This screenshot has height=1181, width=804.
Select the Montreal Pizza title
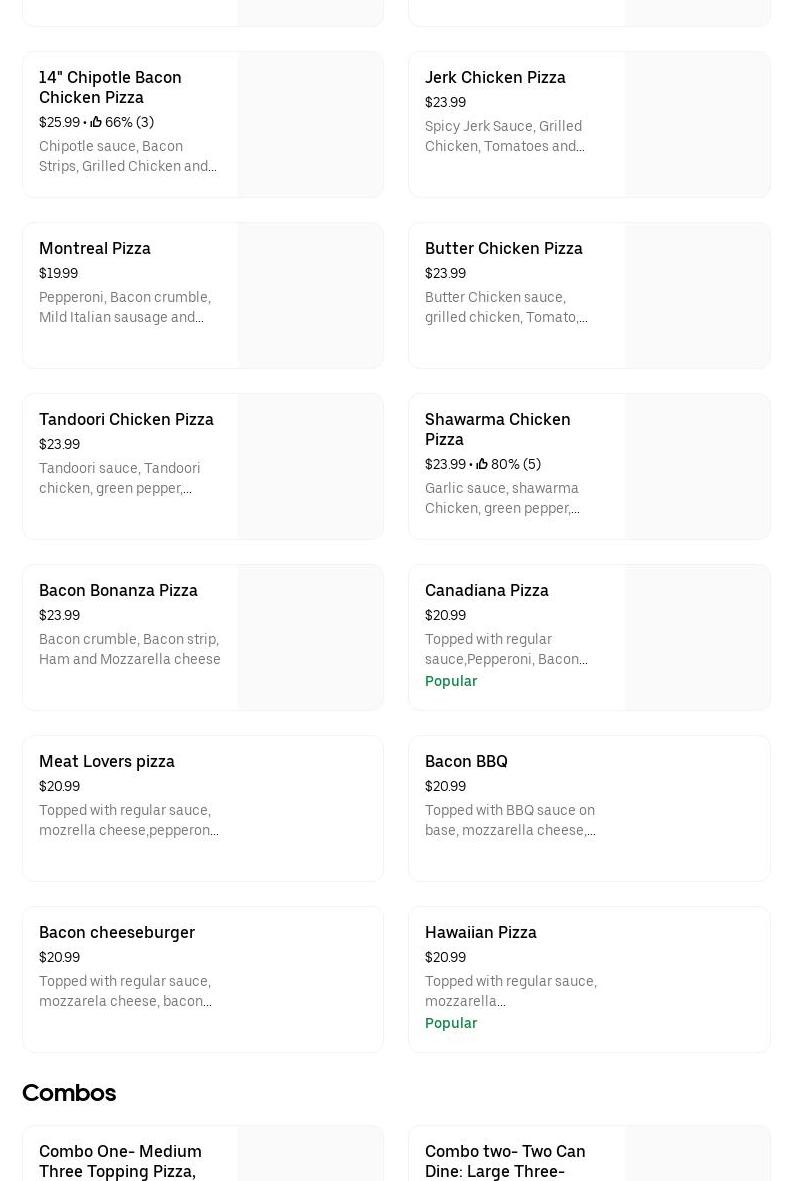click(x=95, y=248)
